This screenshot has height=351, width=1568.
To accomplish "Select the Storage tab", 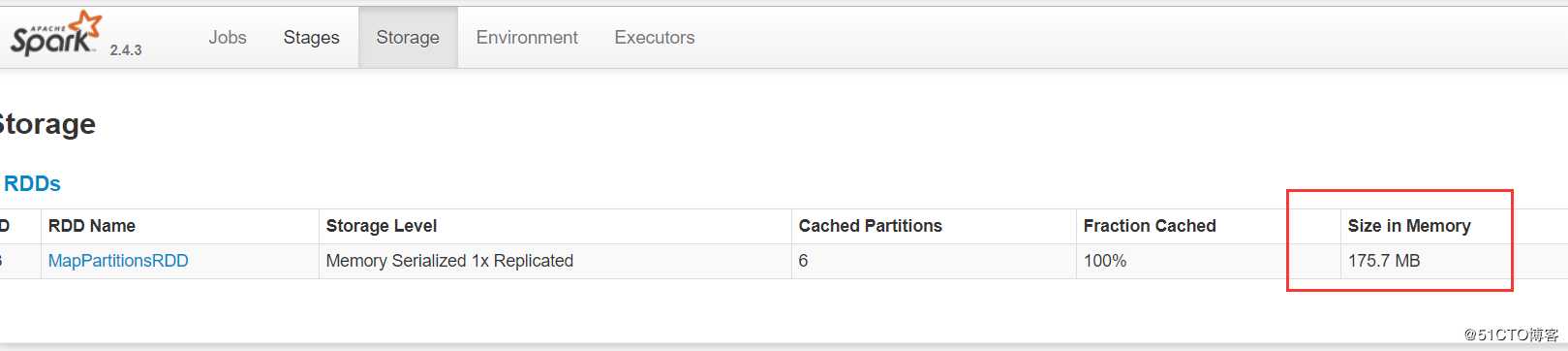I will (x=408, y=38).
